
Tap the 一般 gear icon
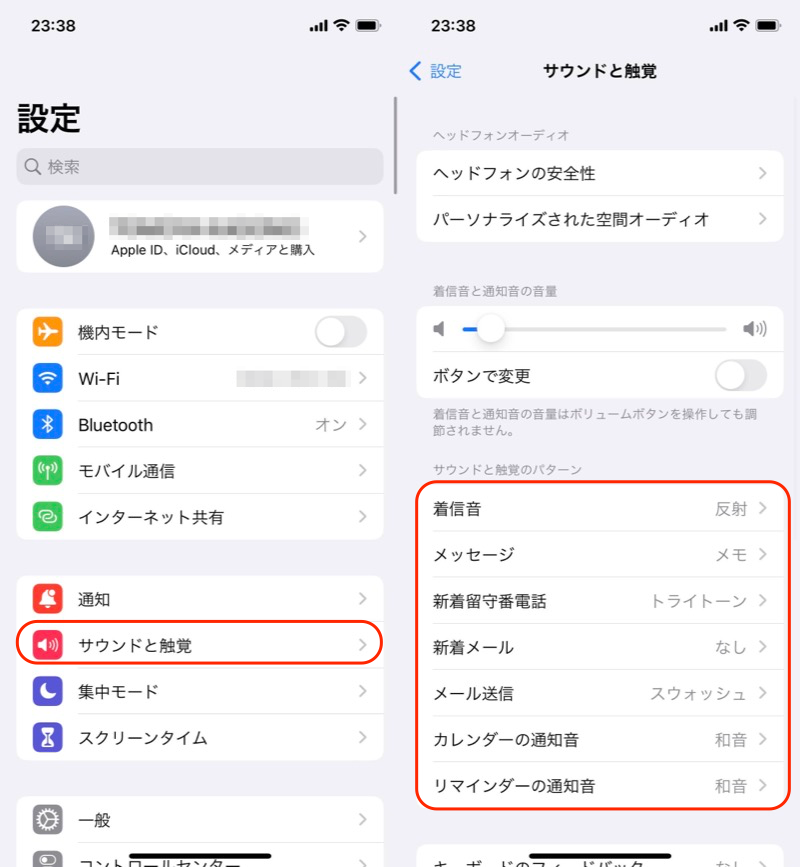(x=48, y=819)
